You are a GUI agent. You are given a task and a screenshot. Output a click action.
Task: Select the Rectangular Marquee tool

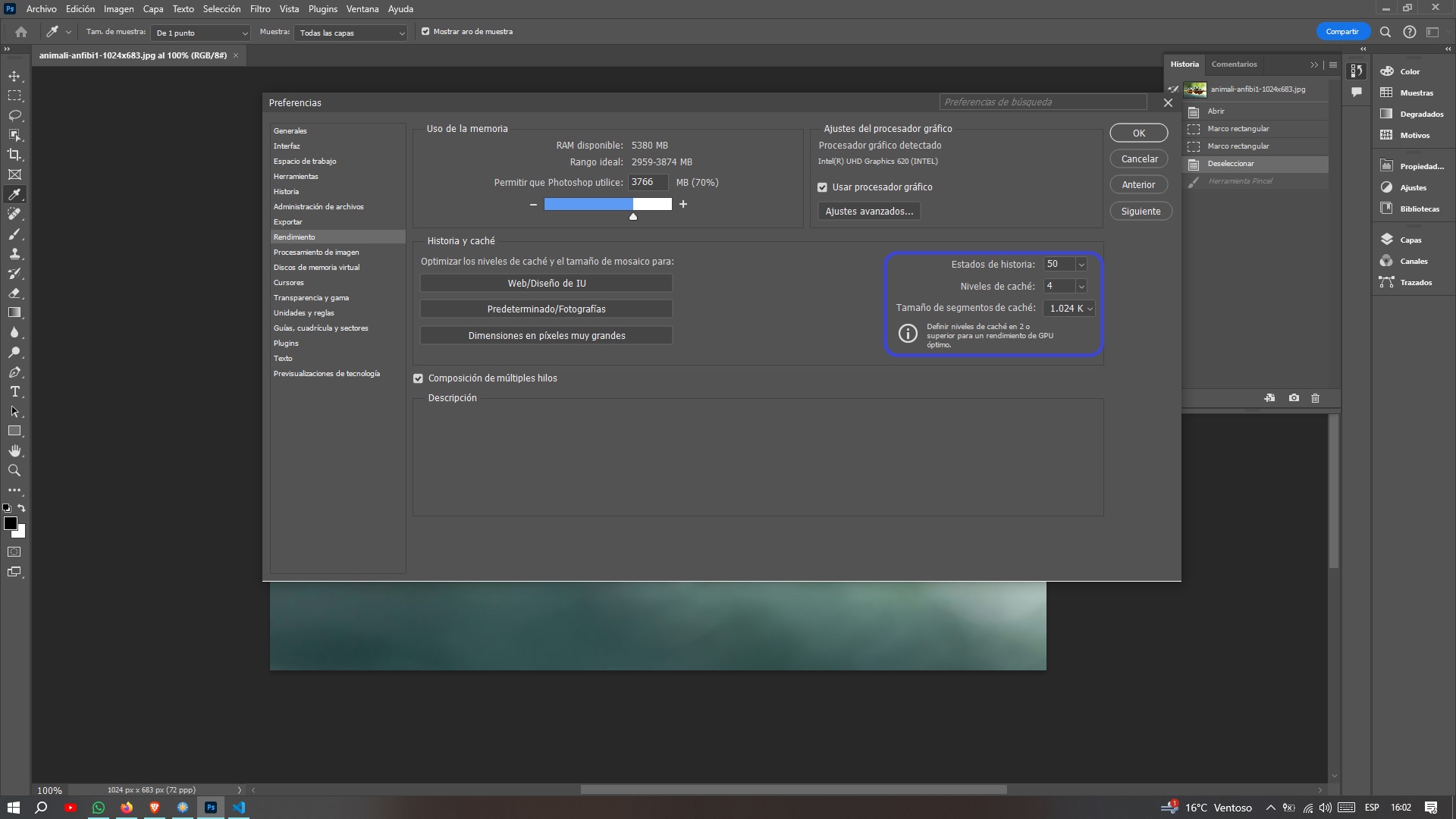(x=14, y=96)
